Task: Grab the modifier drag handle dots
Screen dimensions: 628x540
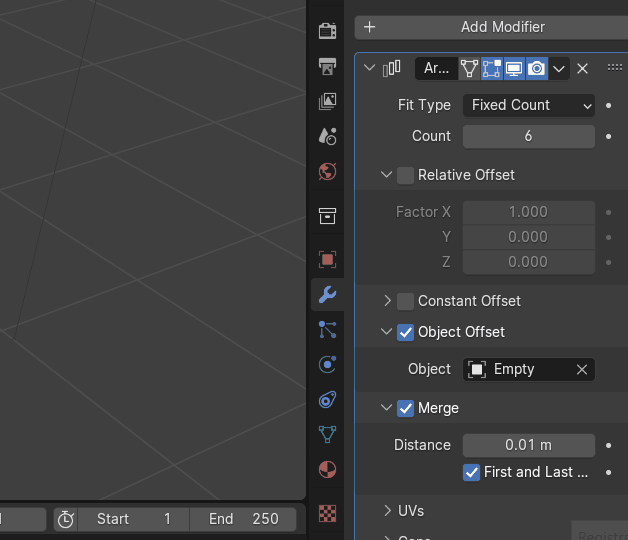Action: (614, 68)
